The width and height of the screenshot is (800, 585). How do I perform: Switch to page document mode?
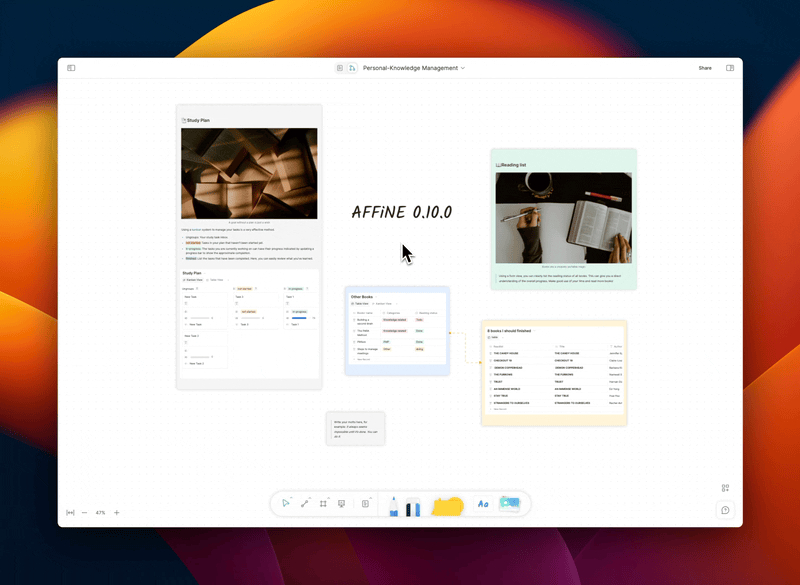click(340, 68)
